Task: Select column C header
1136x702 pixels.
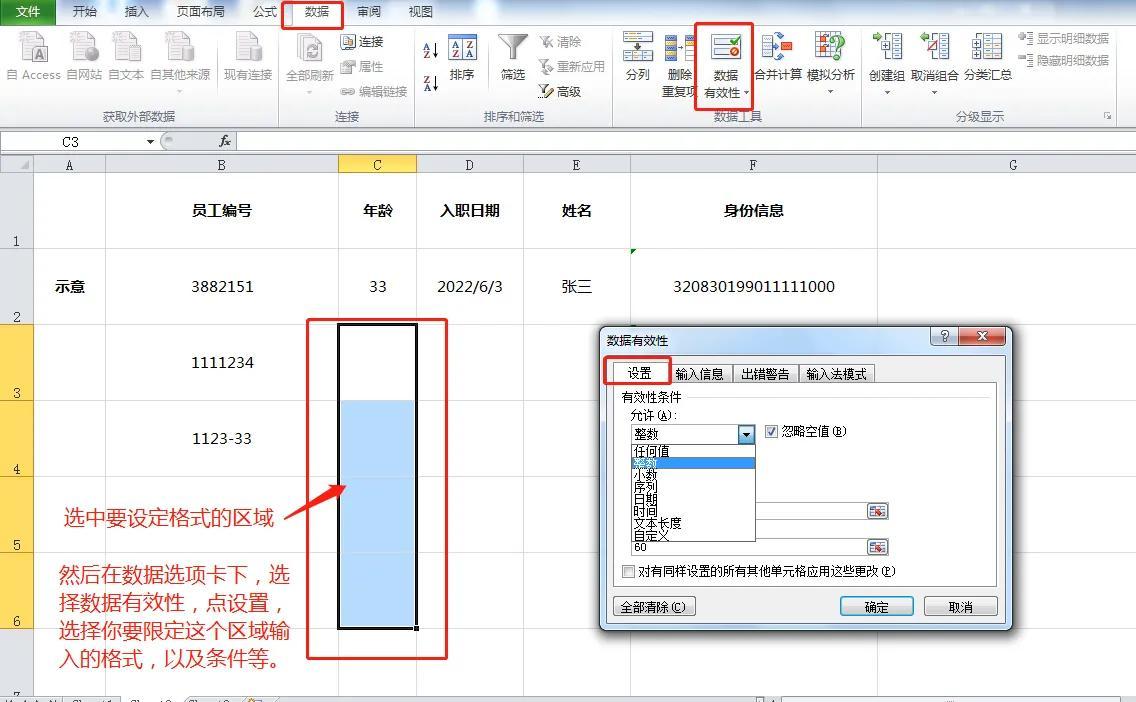Action: 377,165
